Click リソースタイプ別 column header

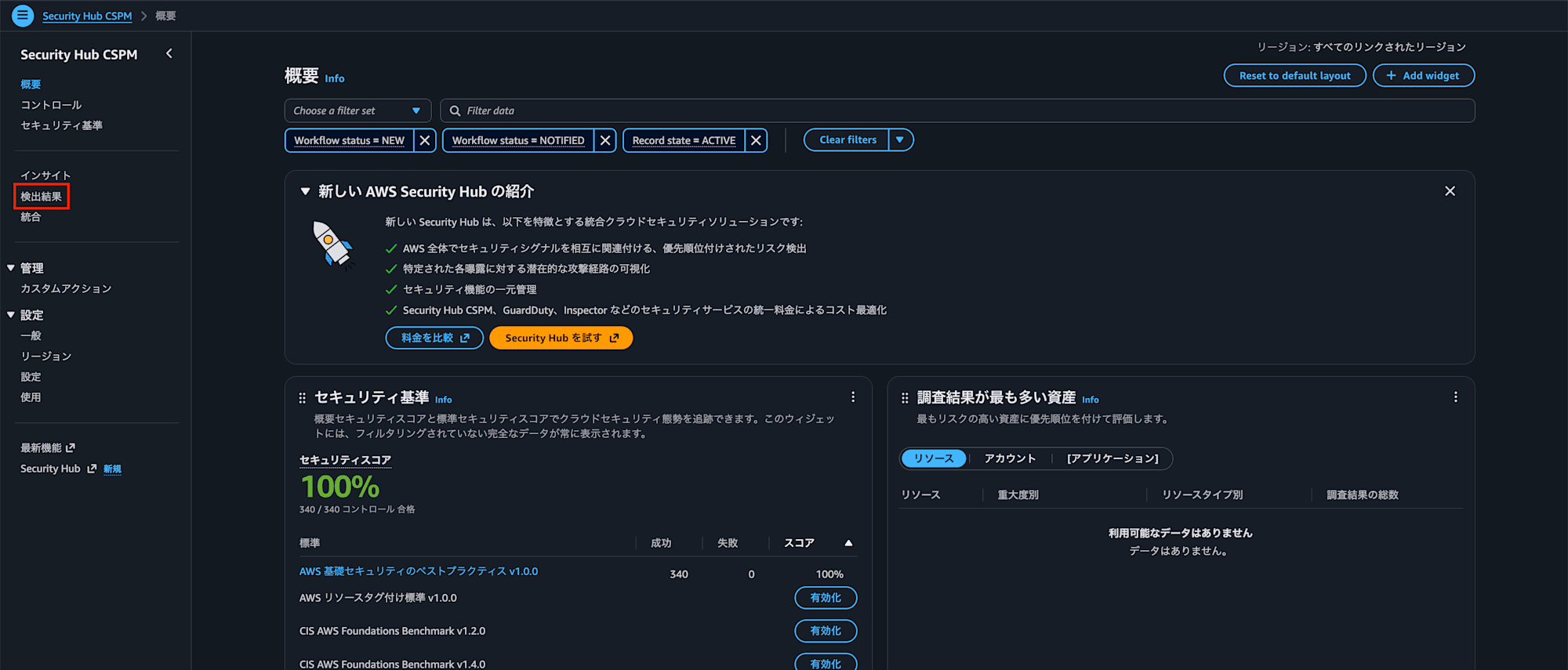[x=1202, y=495]
